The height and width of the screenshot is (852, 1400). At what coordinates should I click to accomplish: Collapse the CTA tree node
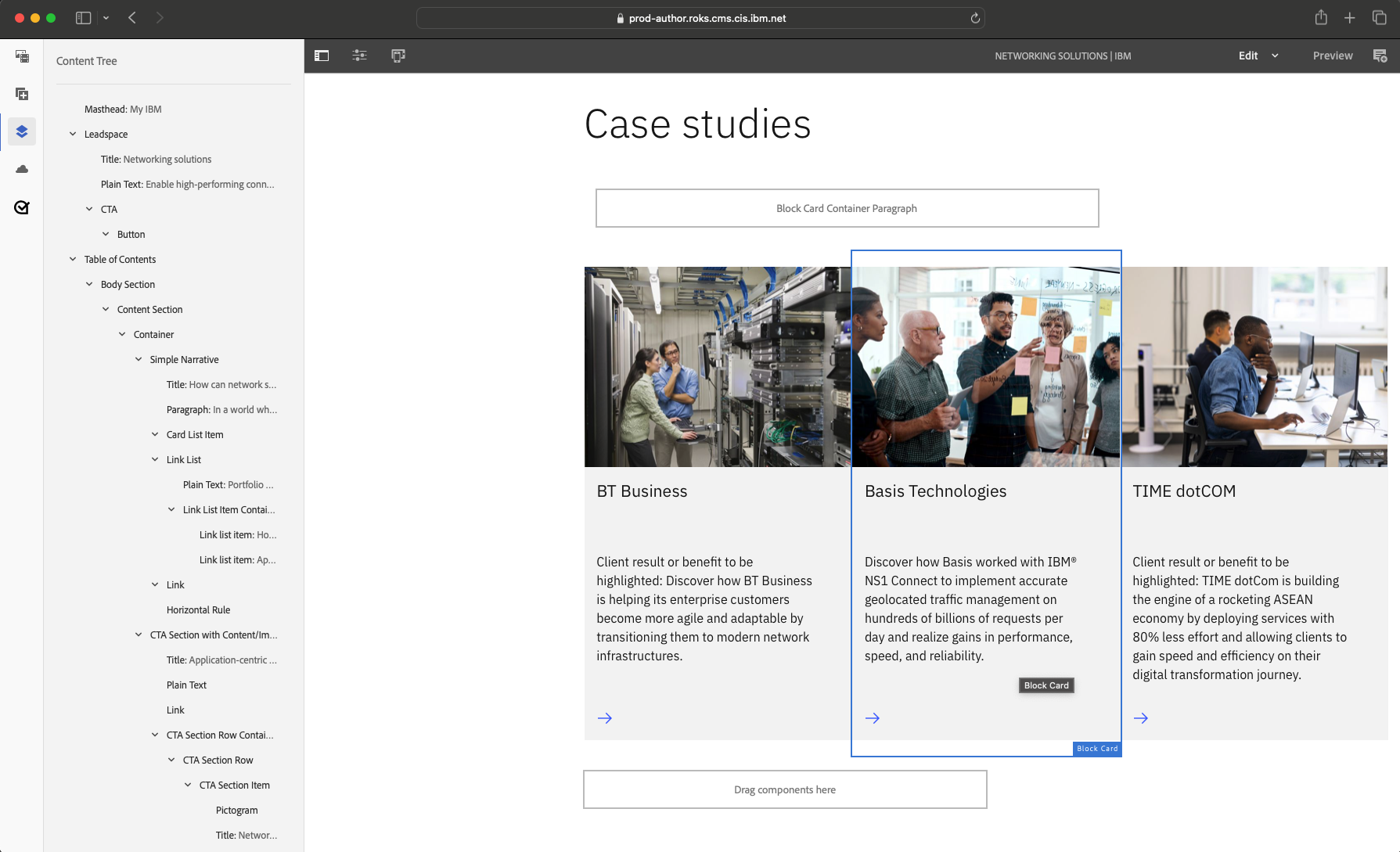click(89, 209)
